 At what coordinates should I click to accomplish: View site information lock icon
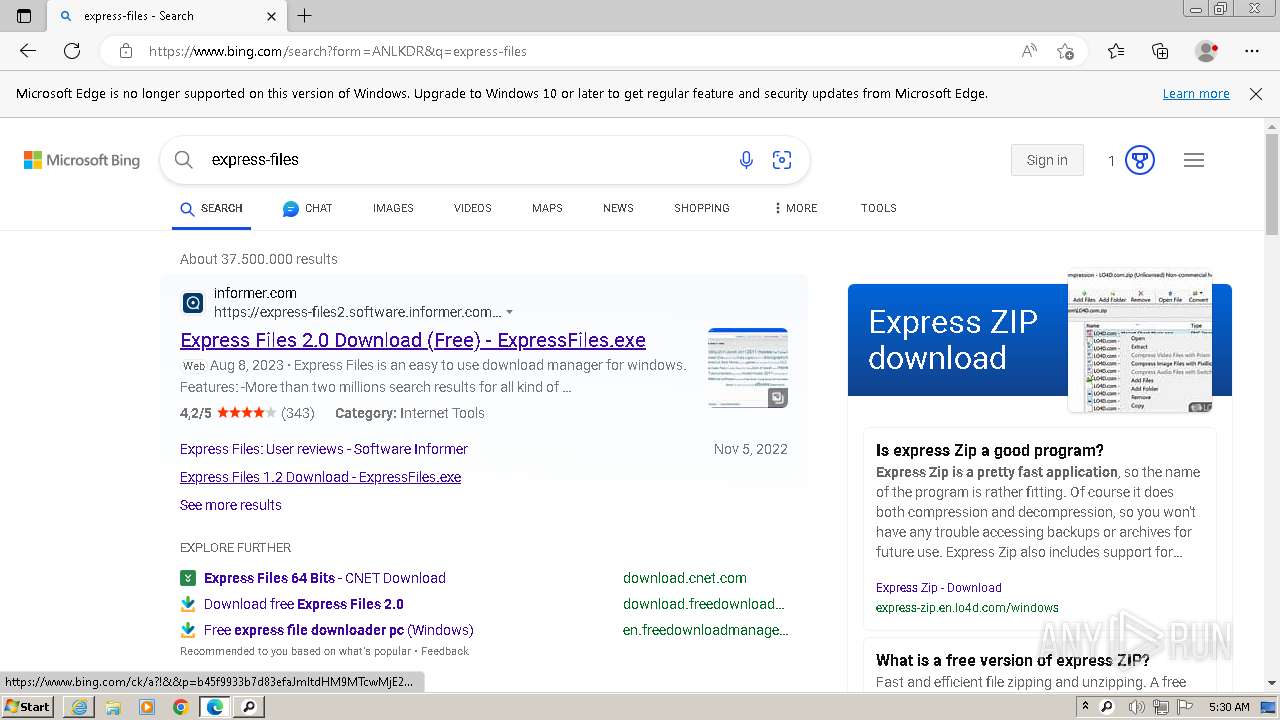[126, 51]
